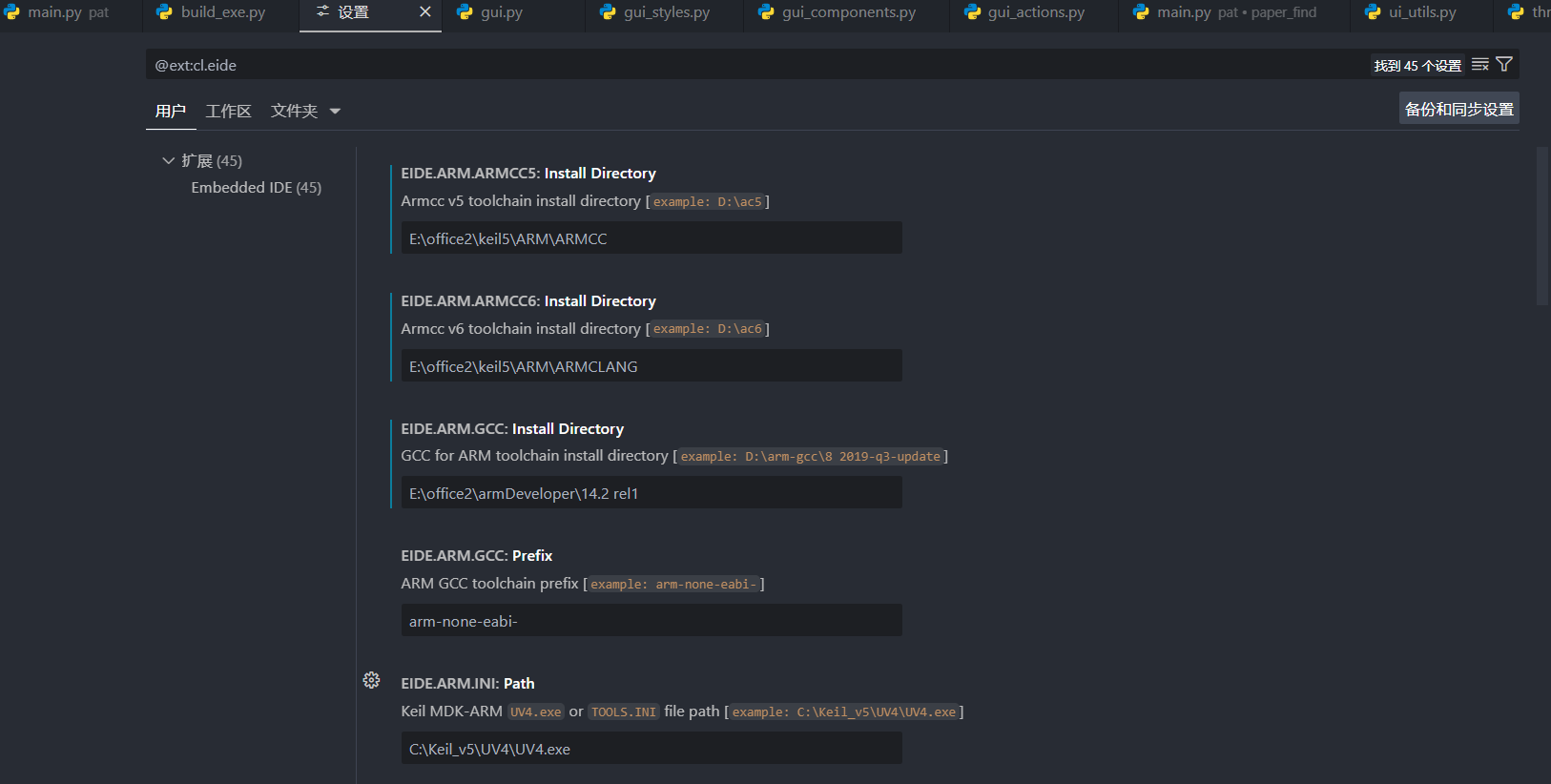Close the 设置 tab

[425, 11]
